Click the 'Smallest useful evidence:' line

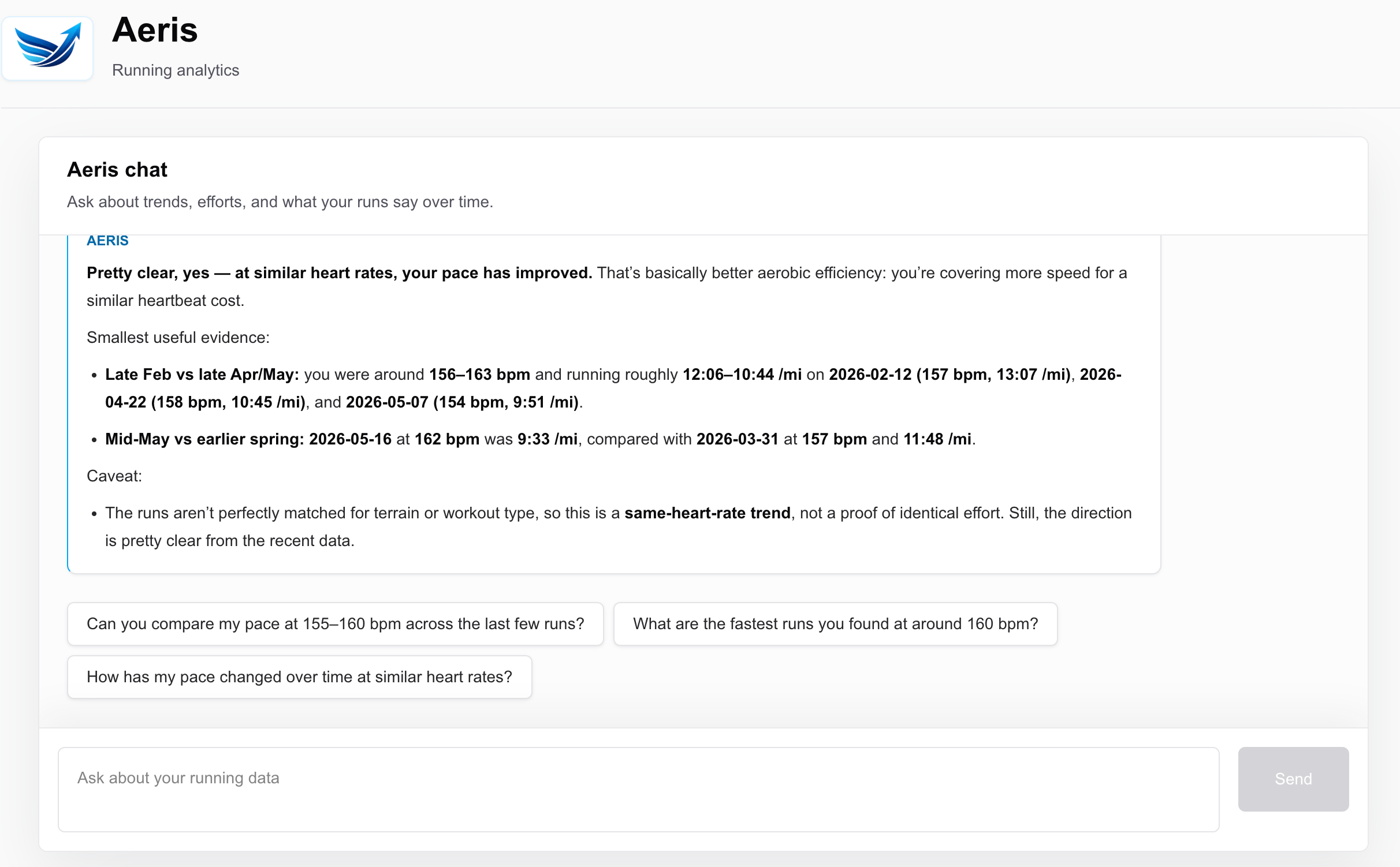[x=178, y=338]
